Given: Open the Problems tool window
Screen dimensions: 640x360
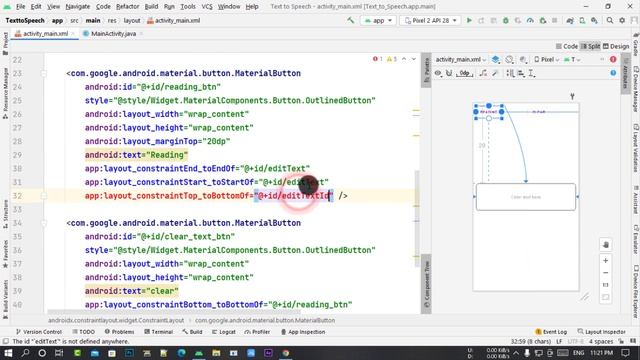Looking at the screenshot, I should [x=119, y=332].
